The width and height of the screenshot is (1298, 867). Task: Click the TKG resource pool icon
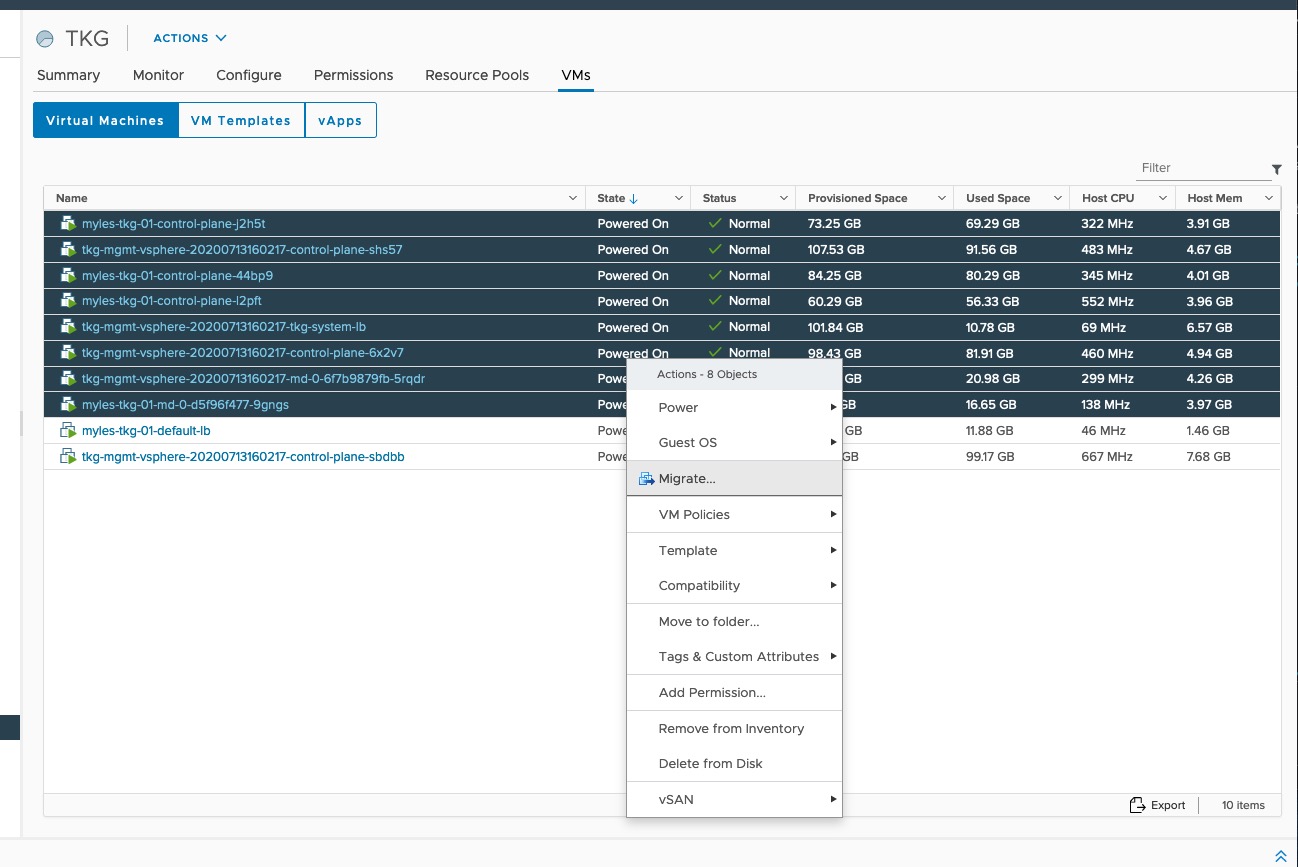(45, 39)
